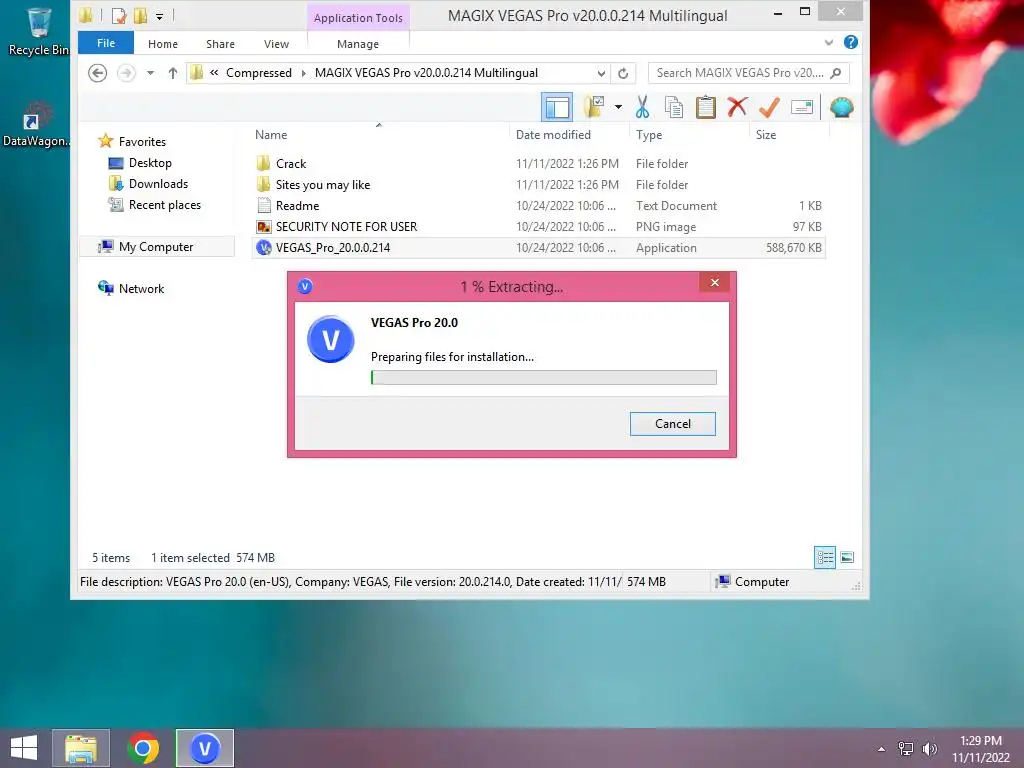1024x768 pixels.
Task: Click the network tray icon
Action: [906, 749]
